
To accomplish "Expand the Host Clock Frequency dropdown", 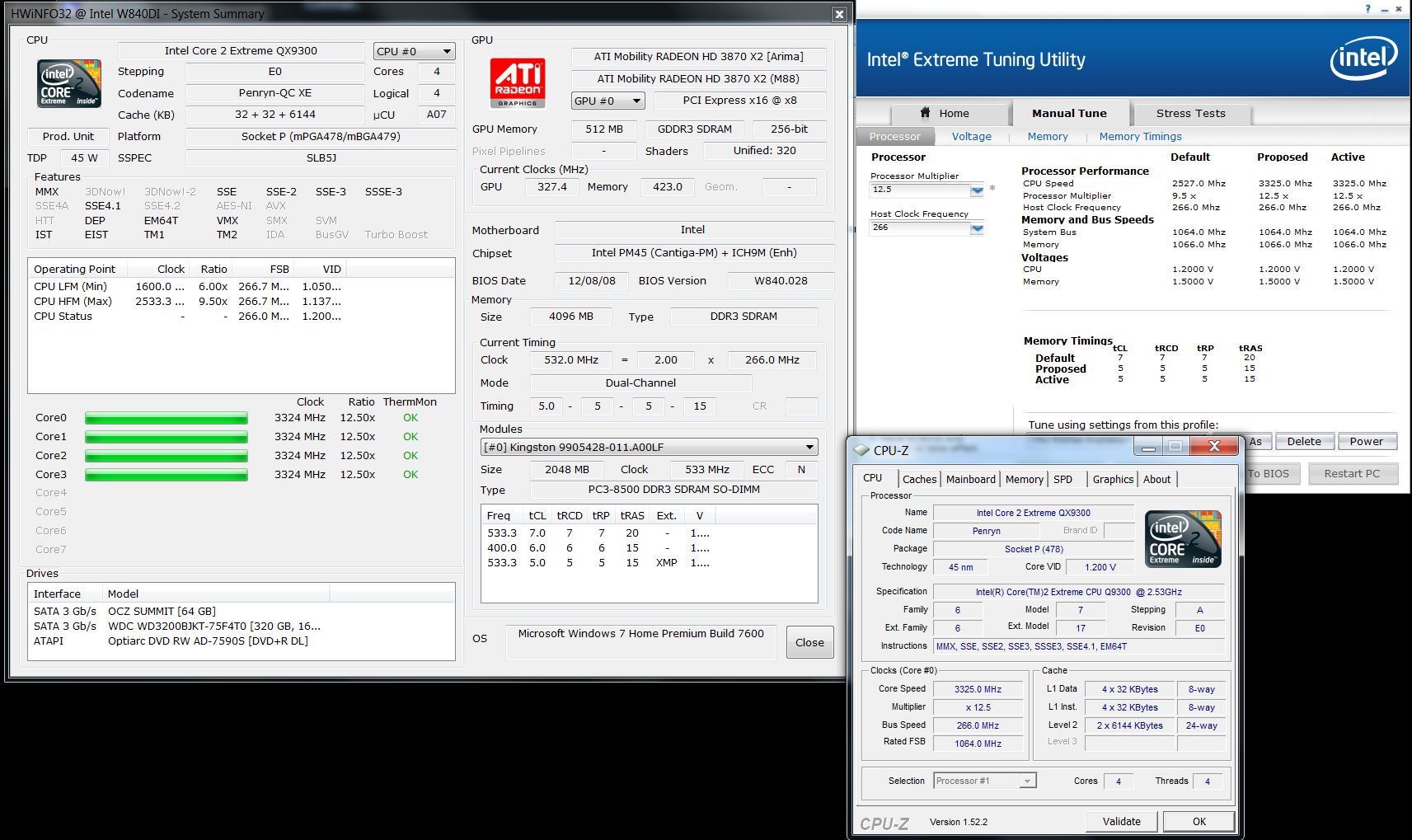I will 977,228.
